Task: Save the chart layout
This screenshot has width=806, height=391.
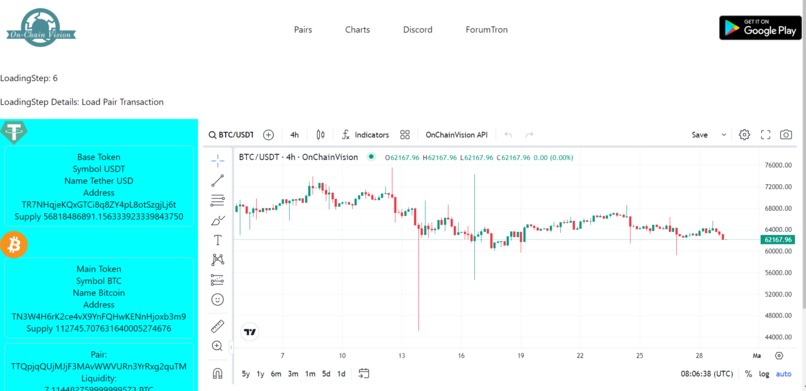Action: click(x=700, y=135)
